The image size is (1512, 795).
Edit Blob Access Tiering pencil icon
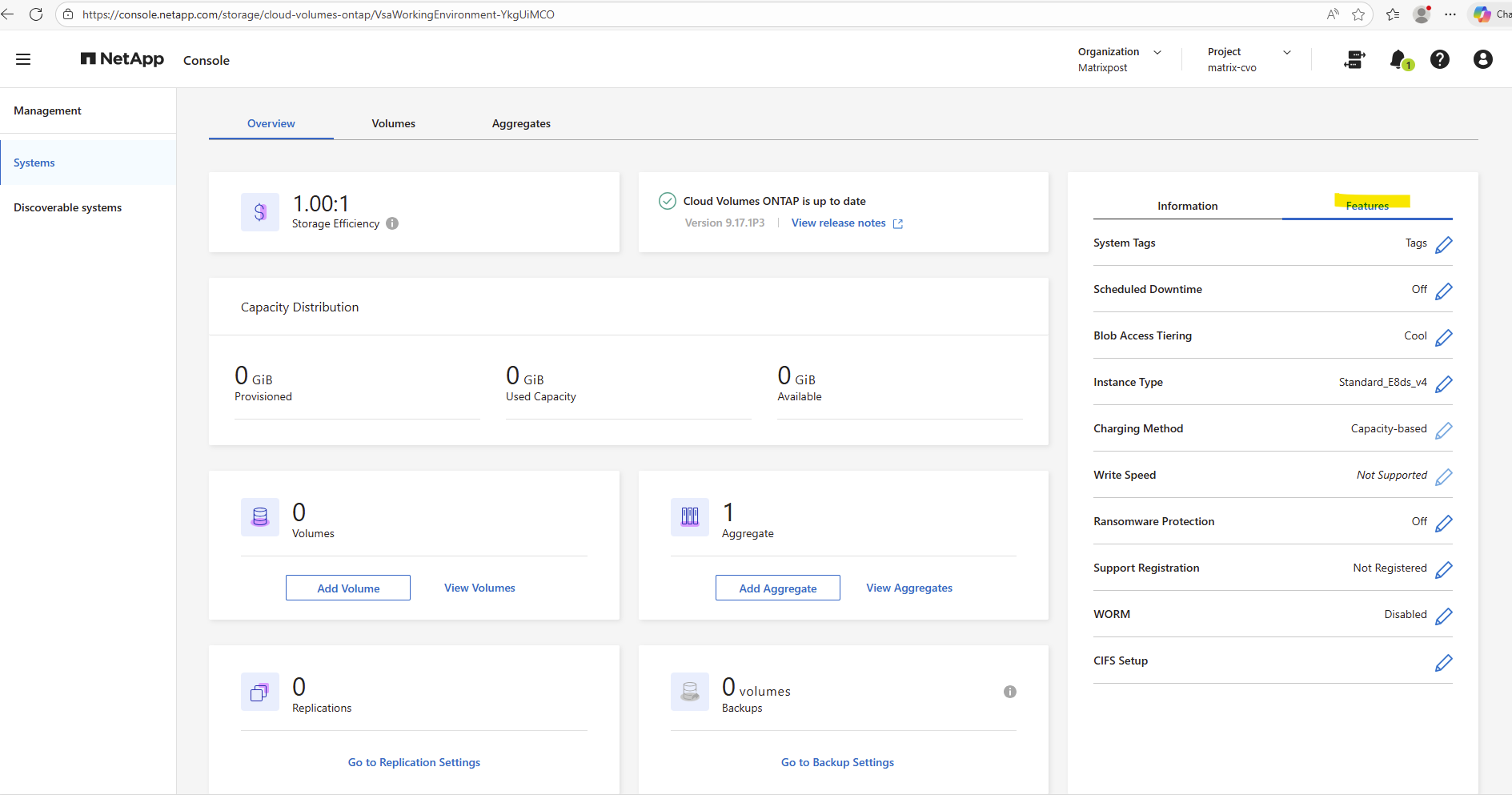pos(1443,337)
